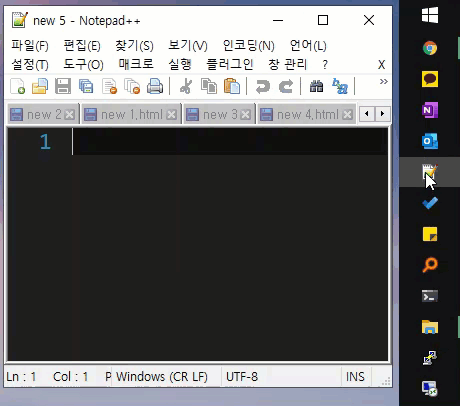Close the current document via toolbar icon
This screenshot has height=406, width=460.
tap(110, 86)
